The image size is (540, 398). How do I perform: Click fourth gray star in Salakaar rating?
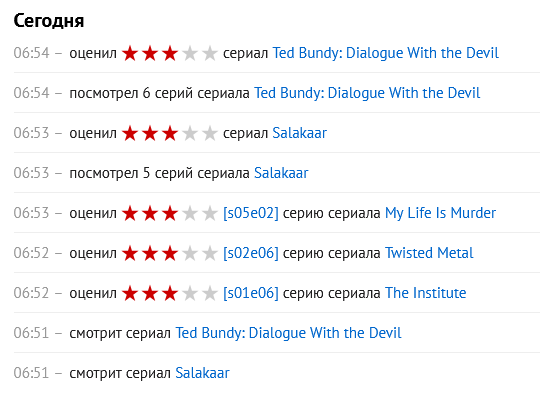point(190,134)
